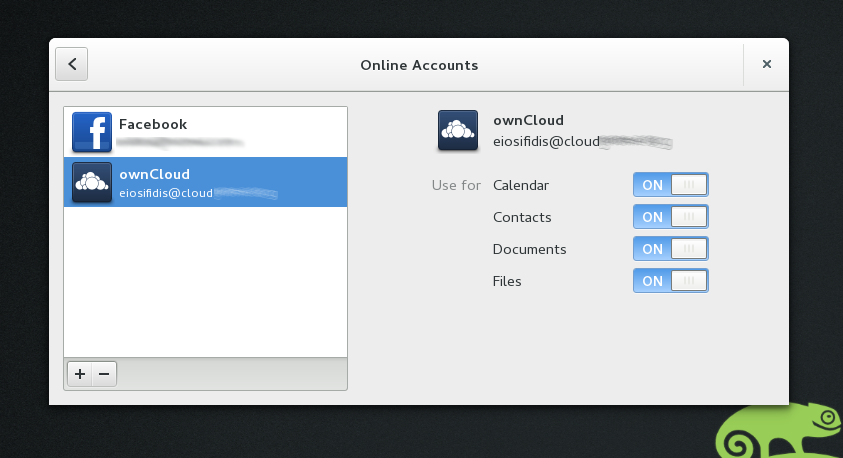The image size is (843, 458).
Task: Click the Facebook logo icon in account list
Action: pos(92,132)
